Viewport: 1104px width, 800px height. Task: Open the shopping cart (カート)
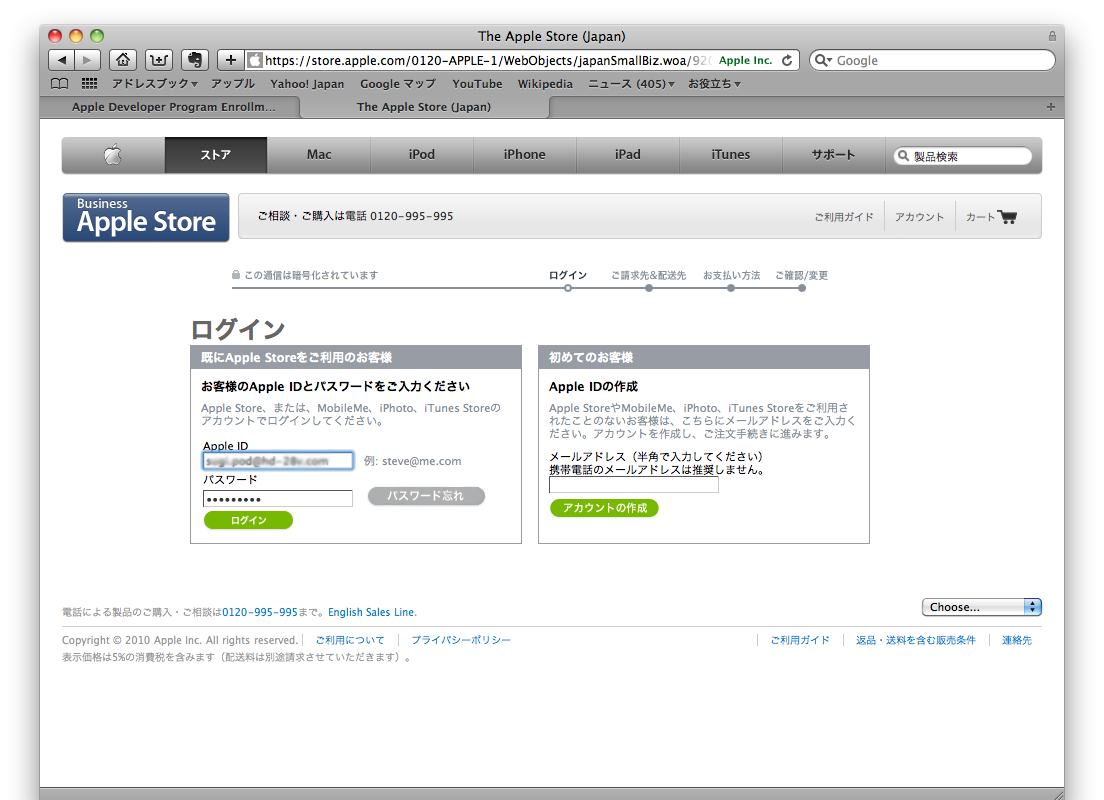coord(991,217)
